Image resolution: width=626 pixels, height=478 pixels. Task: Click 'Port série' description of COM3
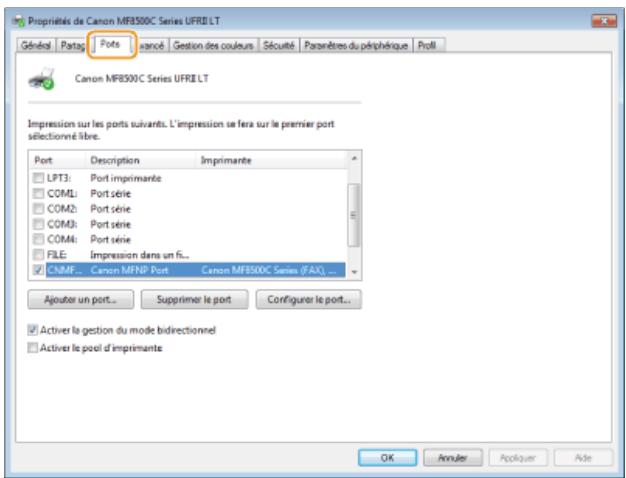click(x=111, y=224)
